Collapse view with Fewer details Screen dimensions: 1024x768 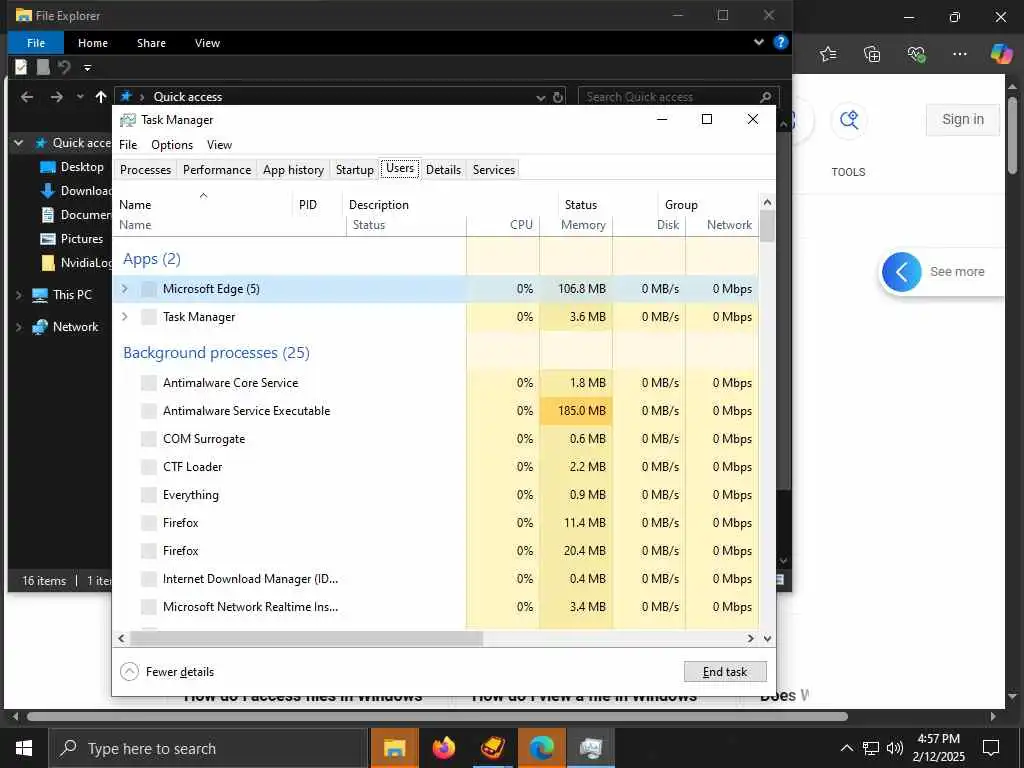(x=167, y=671)
